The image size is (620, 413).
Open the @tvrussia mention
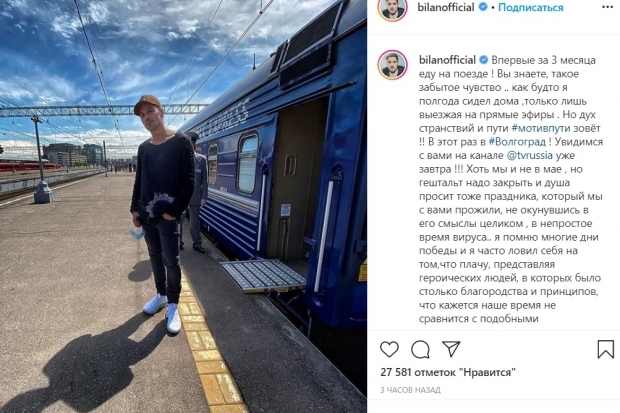[x=529, y=155]
